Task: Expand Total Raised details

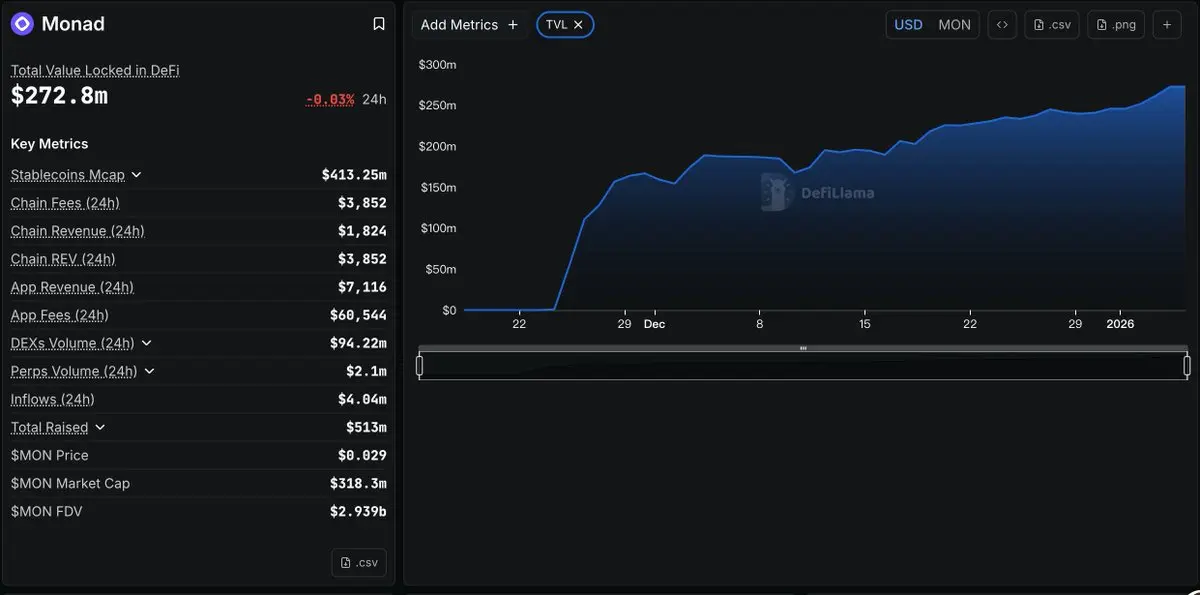Action: coord(100,427)
